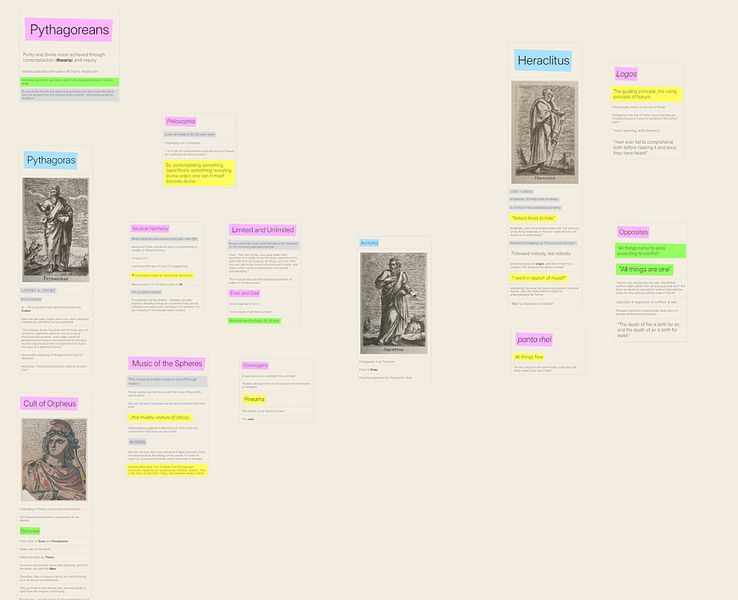The height and width of the screenshot is (600, 738).
Task: Click the yellow 'this muddy vesture of decay' quote
Action: (160, 417)
